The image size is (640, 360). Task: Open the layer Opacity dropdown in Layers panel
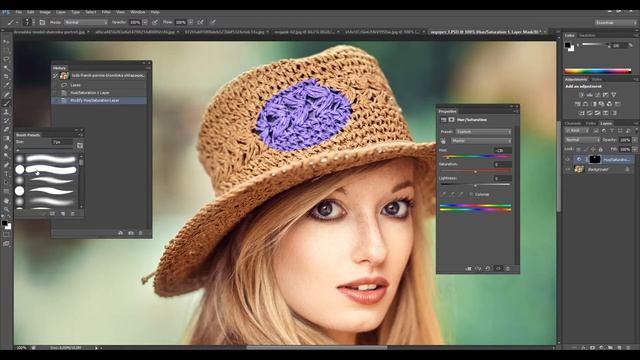(634, 140)
